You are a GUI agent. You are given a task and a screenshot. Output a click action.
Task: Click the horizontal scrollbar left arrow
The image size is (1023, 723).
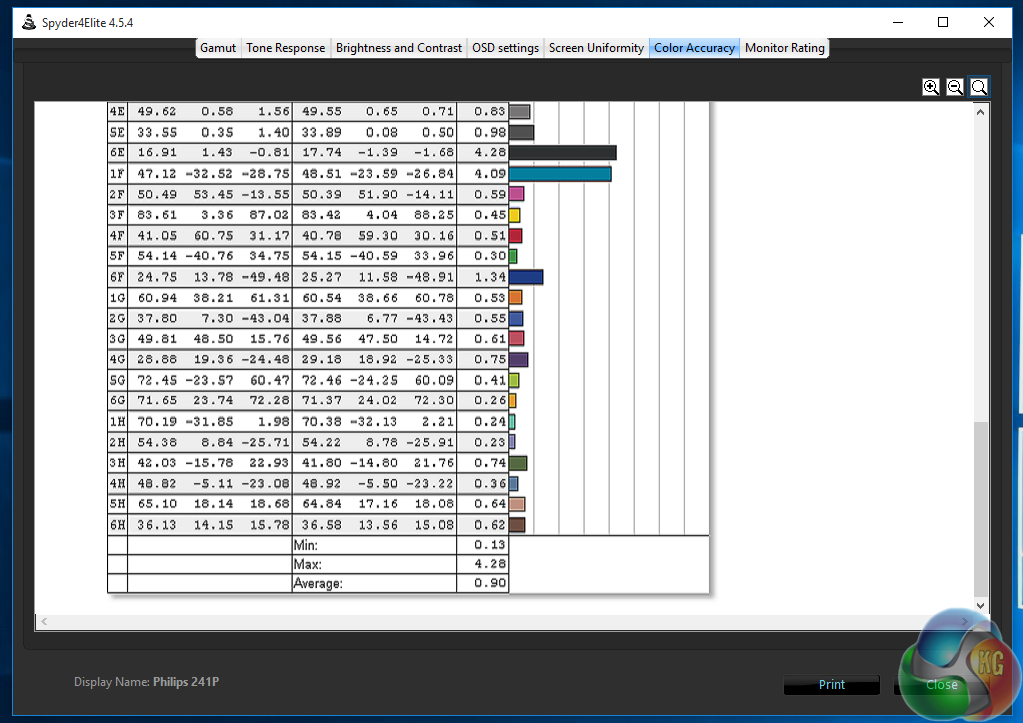tap(44, 621)
